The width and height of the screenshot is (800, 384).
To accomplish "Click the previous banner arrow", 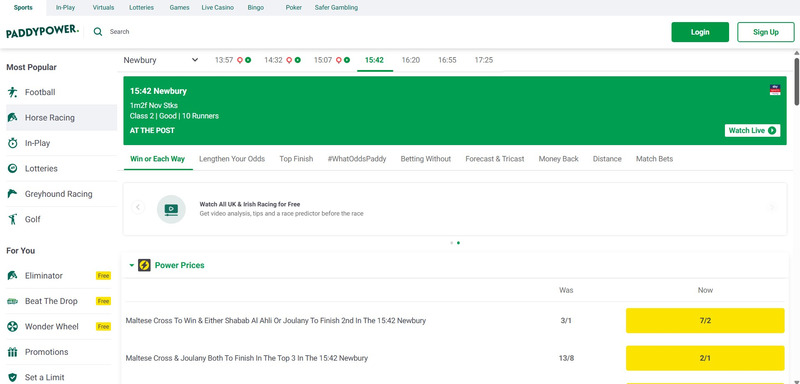I will click(x=138, y=208).
